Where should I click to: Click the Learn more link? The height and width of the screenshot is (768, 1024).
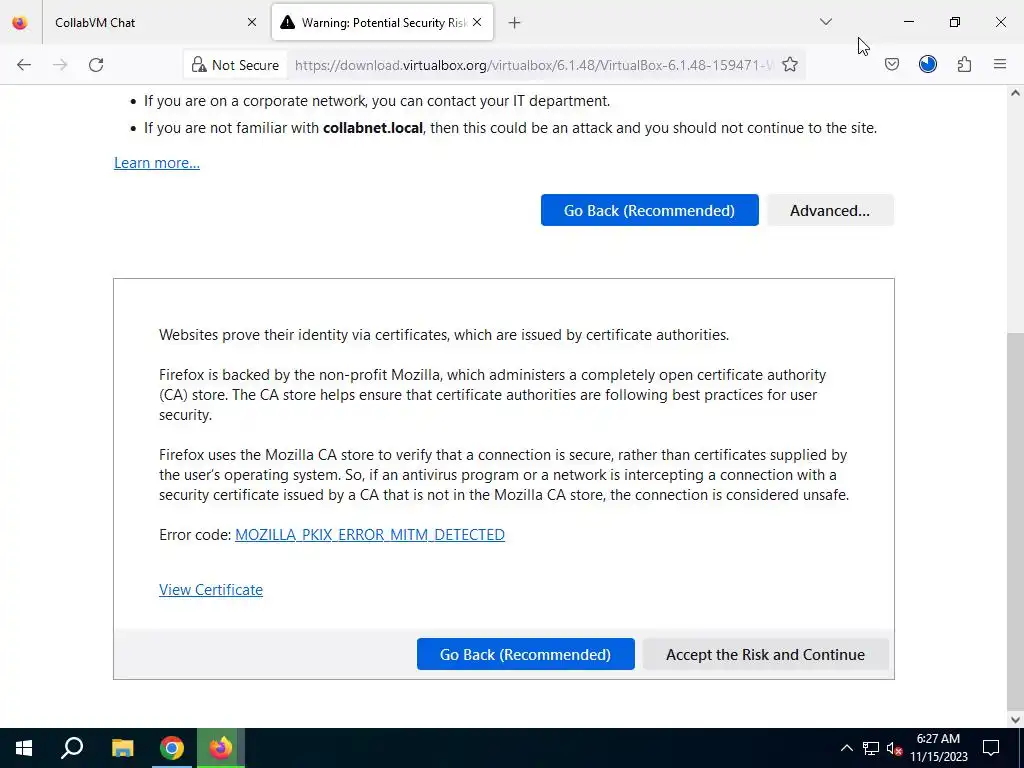(x=157, y=163)
